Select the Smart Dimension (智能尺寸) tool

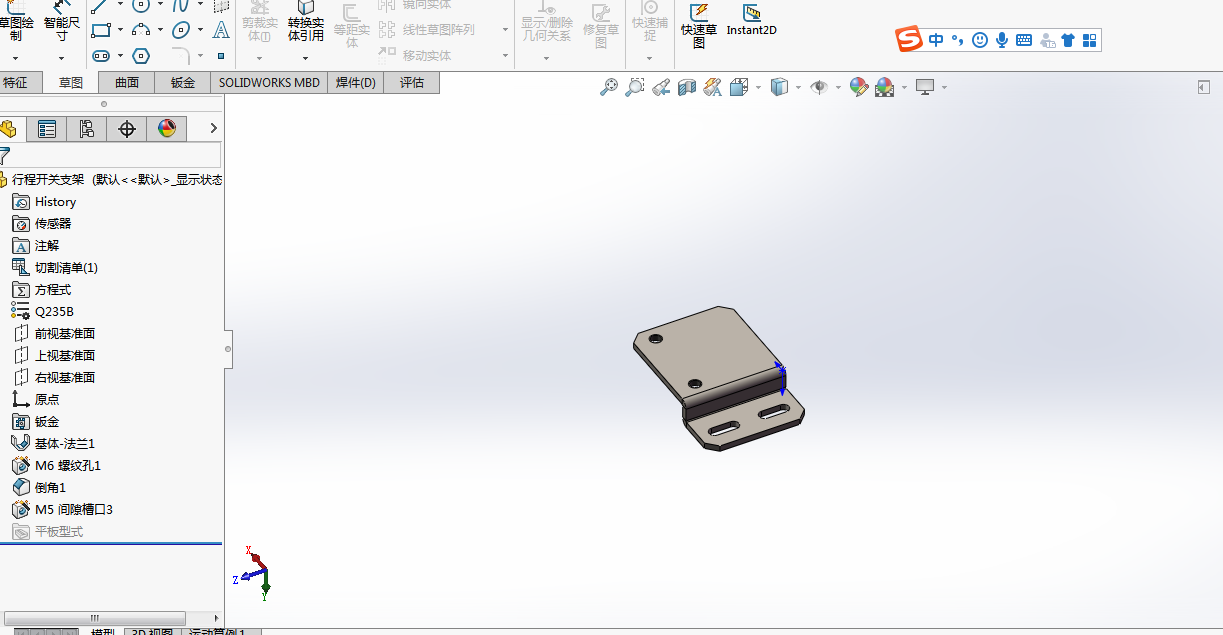(62, 21)
